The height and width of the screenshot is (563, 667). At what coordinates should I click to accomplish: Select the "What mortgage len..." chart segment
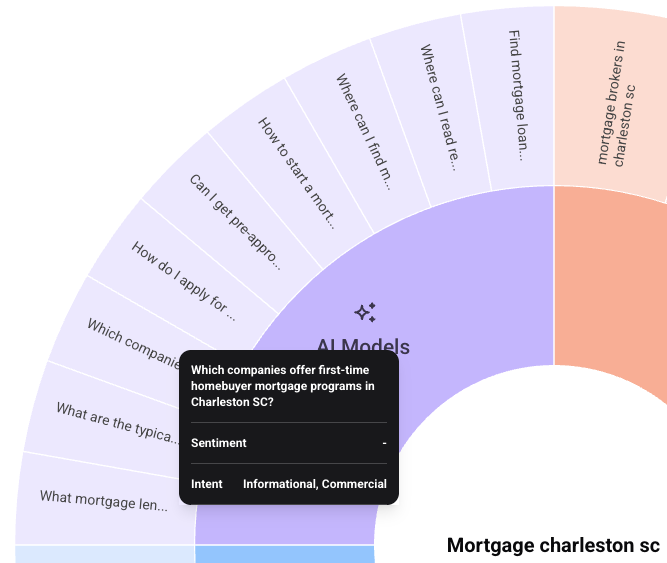(x=104, y=499)
